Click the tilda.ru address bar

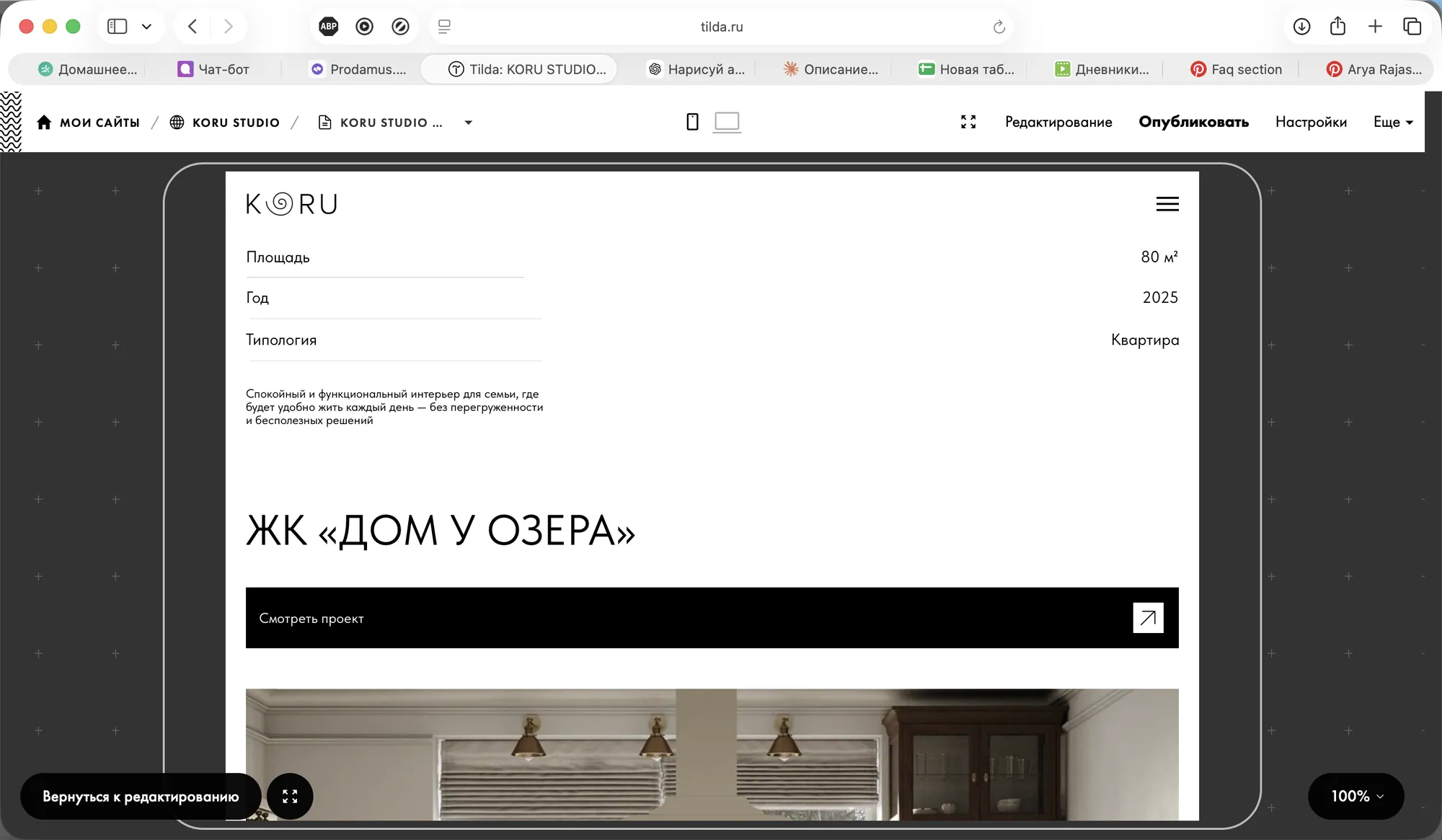click(x=721, y=27)
